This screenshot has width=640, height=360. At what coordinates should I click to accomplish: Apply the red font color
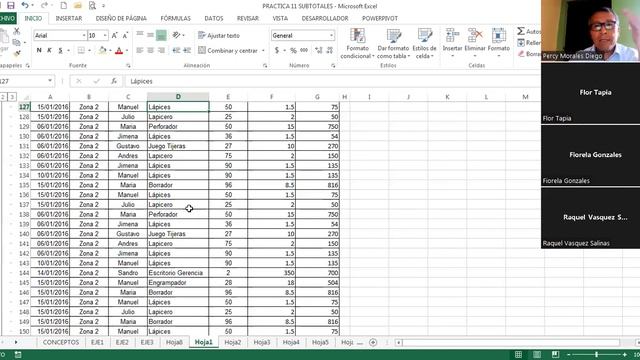point(119,51)
